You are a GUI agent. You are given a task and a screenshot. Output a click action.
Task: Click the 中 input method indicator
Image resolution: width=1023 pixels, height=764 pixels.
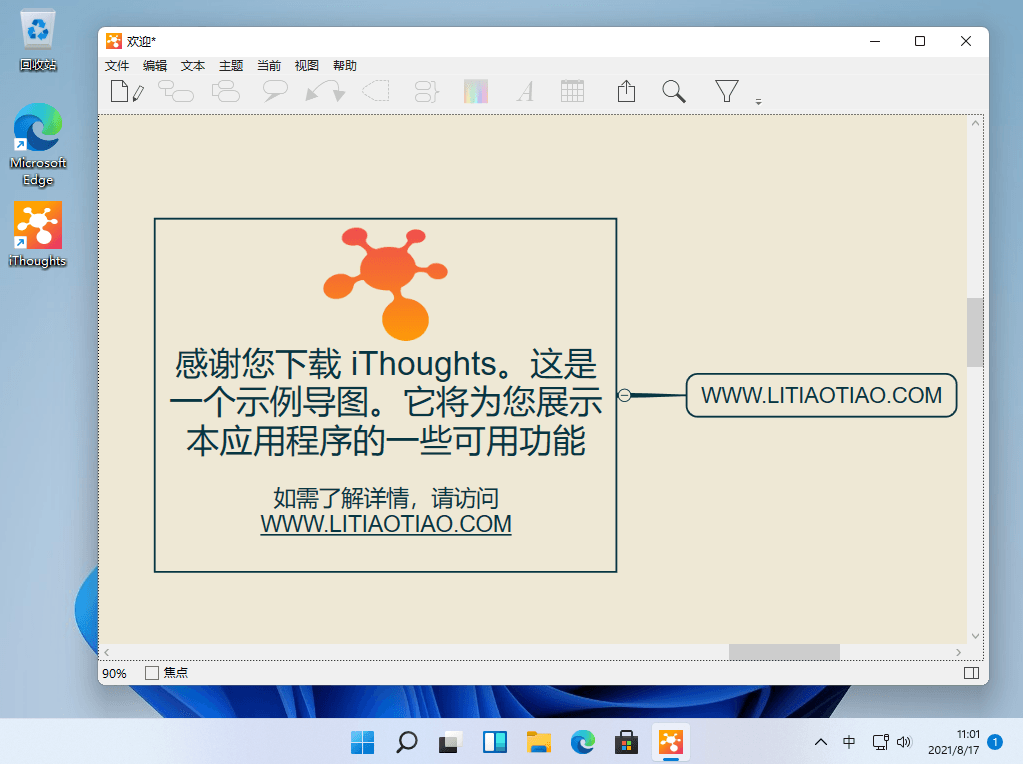tap(849, 742)
